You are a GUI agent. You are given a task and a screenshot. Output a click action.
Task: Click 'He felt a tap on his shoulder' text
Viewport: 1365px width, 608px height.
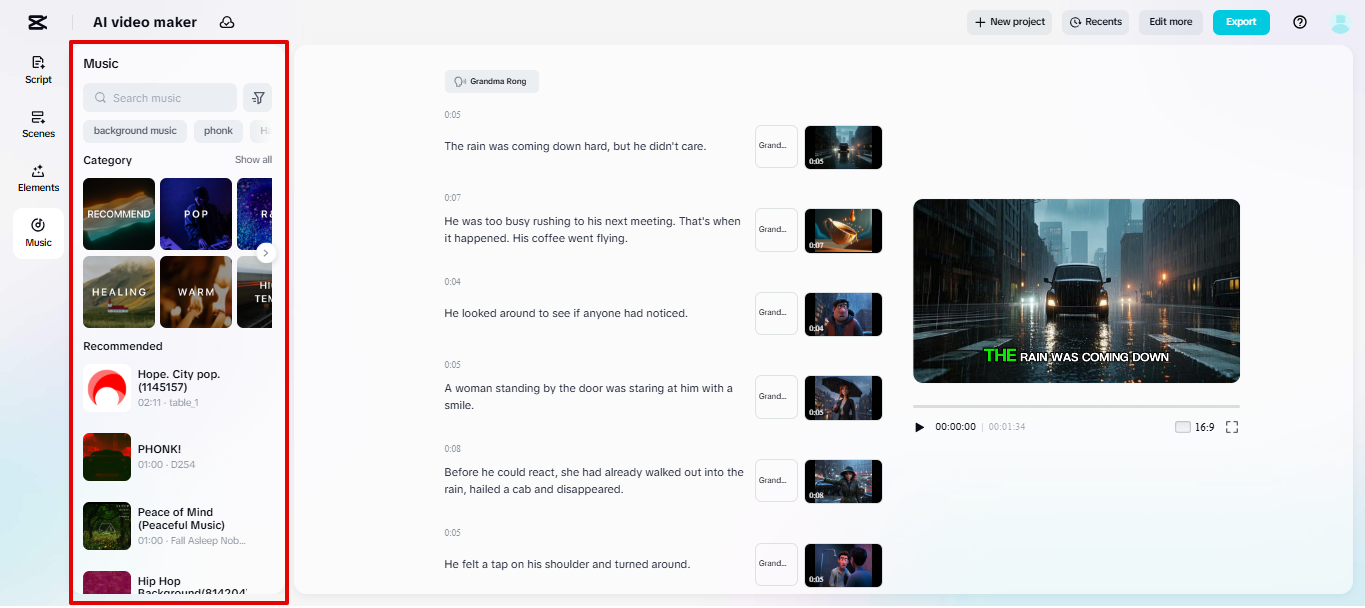pyautogui.click(x=567, y=564)
